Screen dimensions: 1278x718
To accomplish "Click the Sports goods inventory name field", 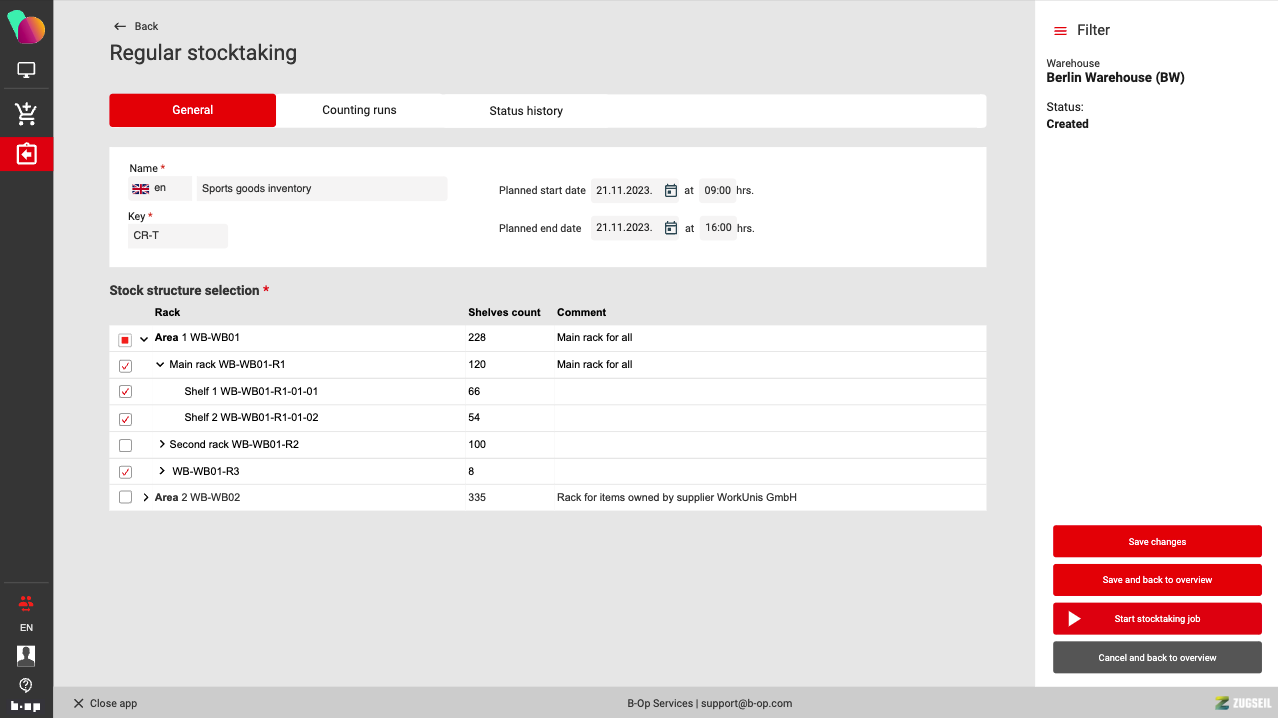I will click(x=321, y=188).
